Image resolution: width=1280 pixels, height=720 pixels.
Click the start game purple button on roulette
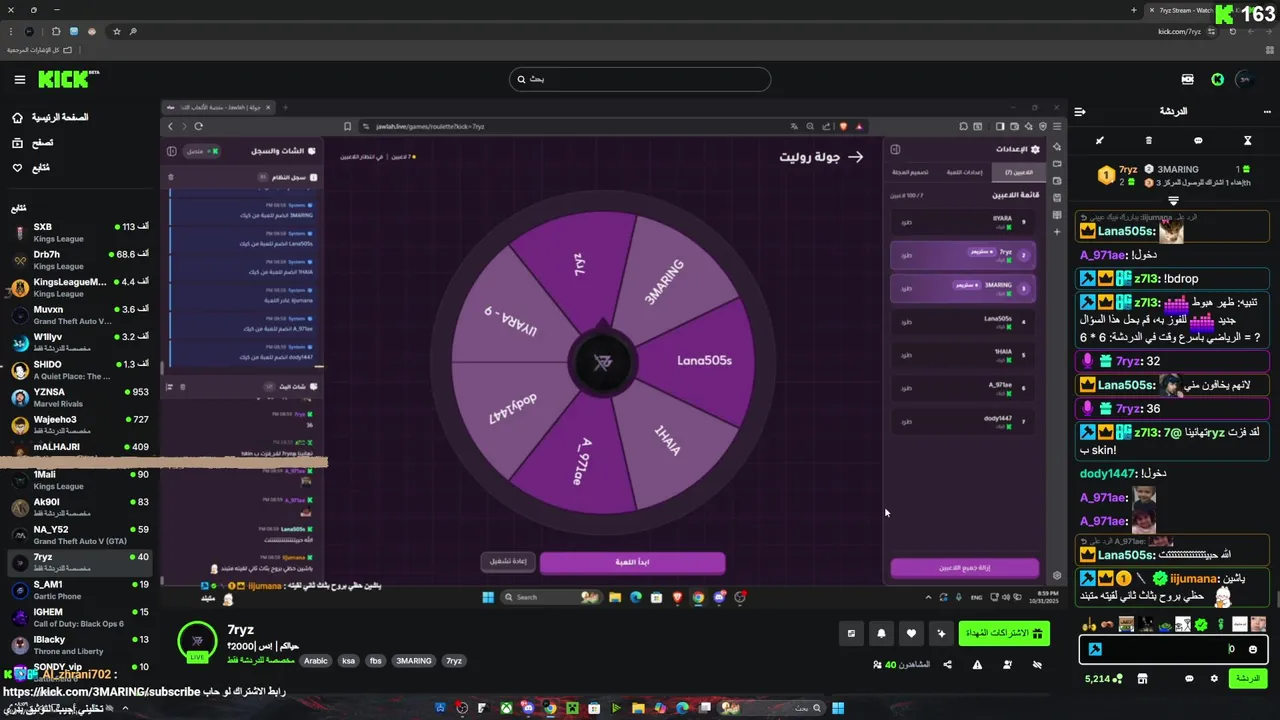tap(632, 562)
